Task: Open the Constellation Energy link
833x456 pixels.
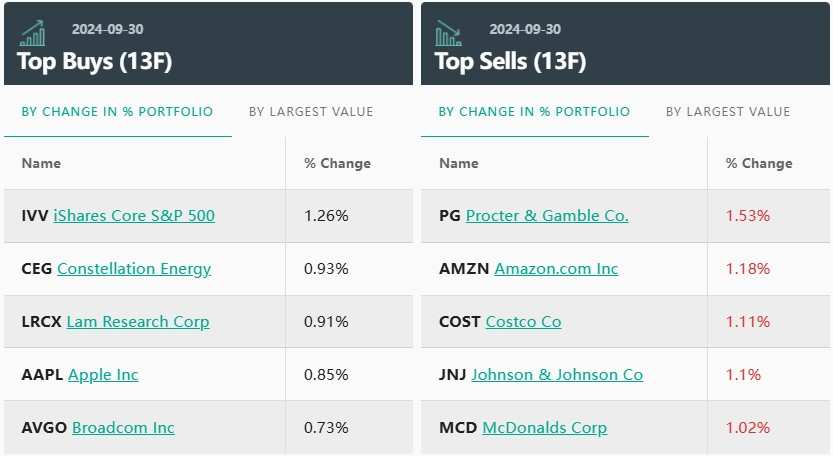Action: (x=134, y=269)
